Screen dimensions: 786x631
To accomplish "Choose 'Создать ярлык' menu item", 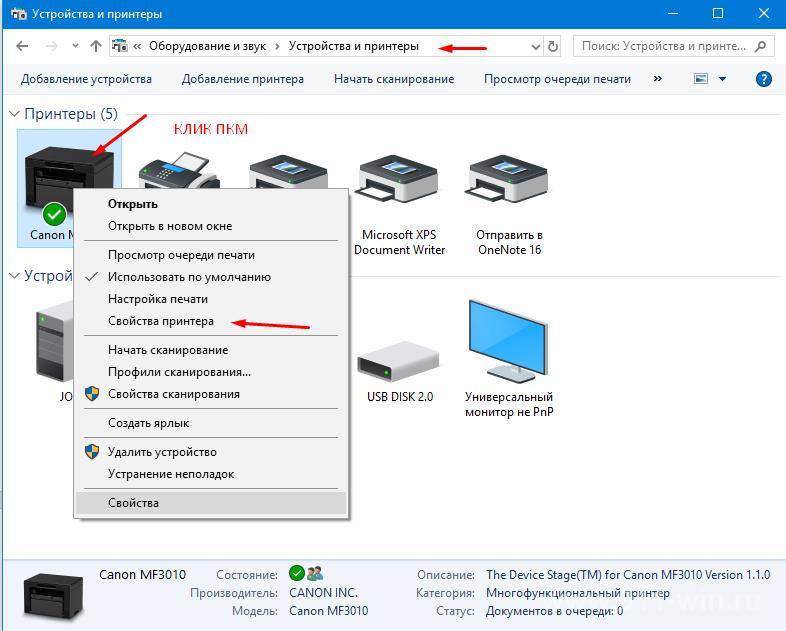I will pyautogui.click(x=211, y=424).
